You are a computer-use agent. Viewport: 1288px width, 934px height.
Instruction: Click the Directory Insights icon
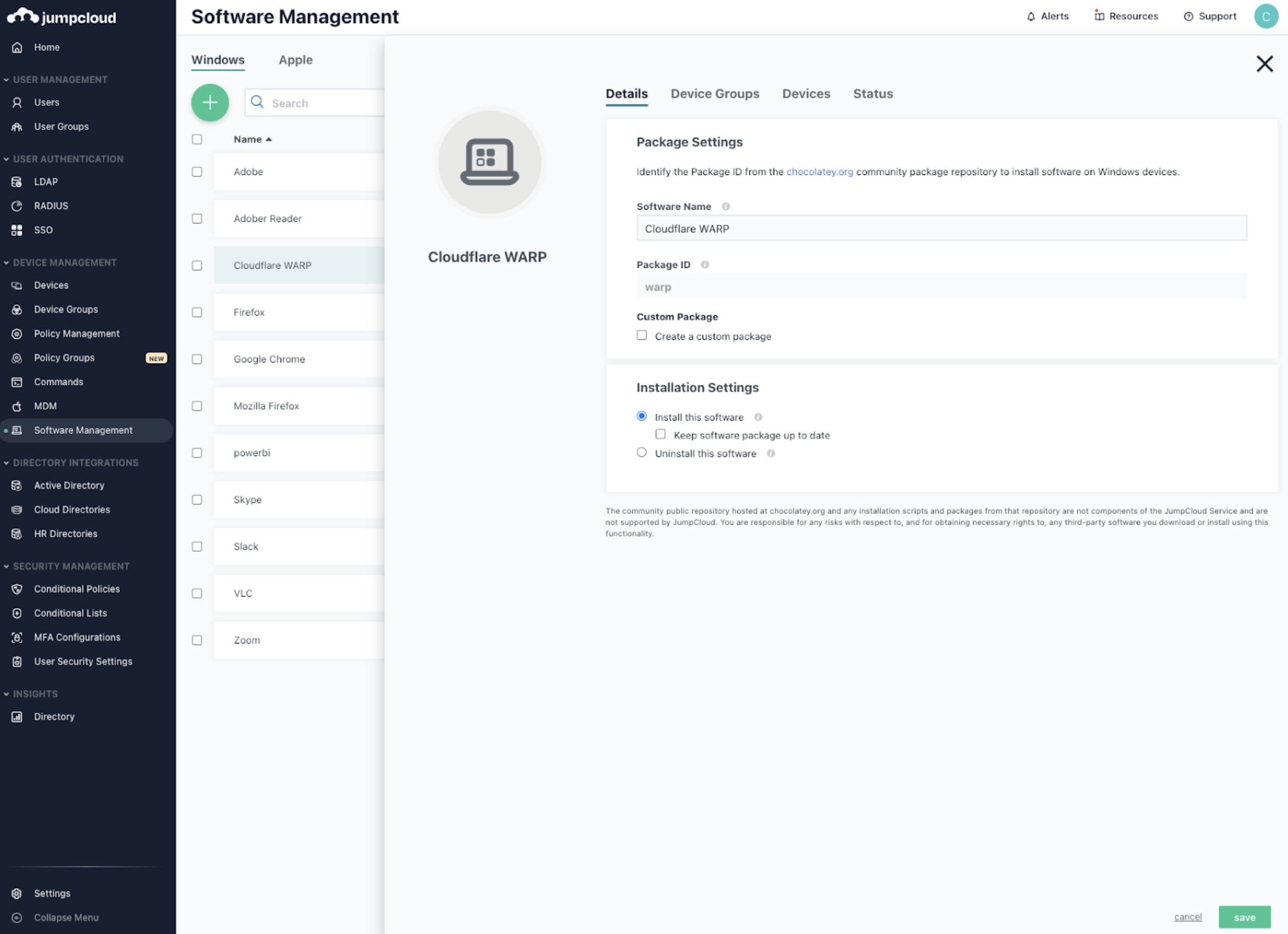[x=17, y=716]
